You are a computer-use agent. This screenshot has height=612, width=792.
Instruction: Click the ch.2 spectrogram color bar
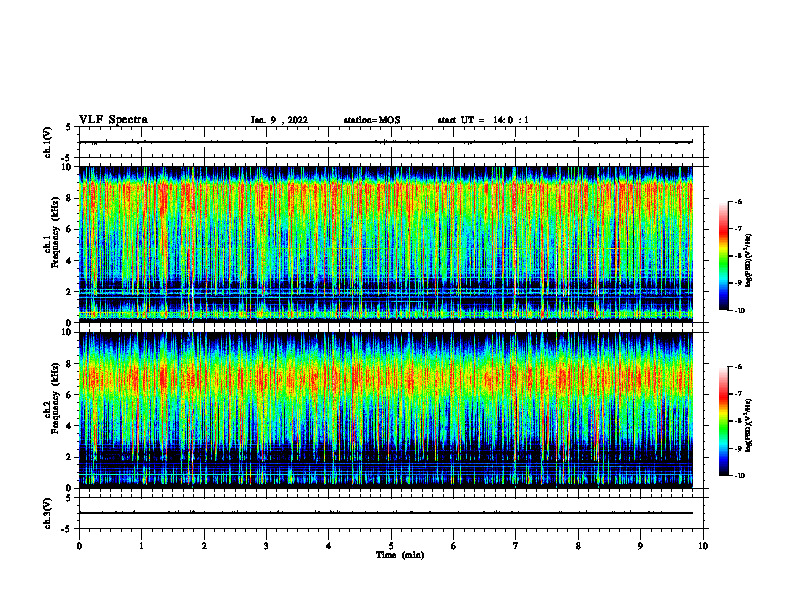click(x=723, y=421)
